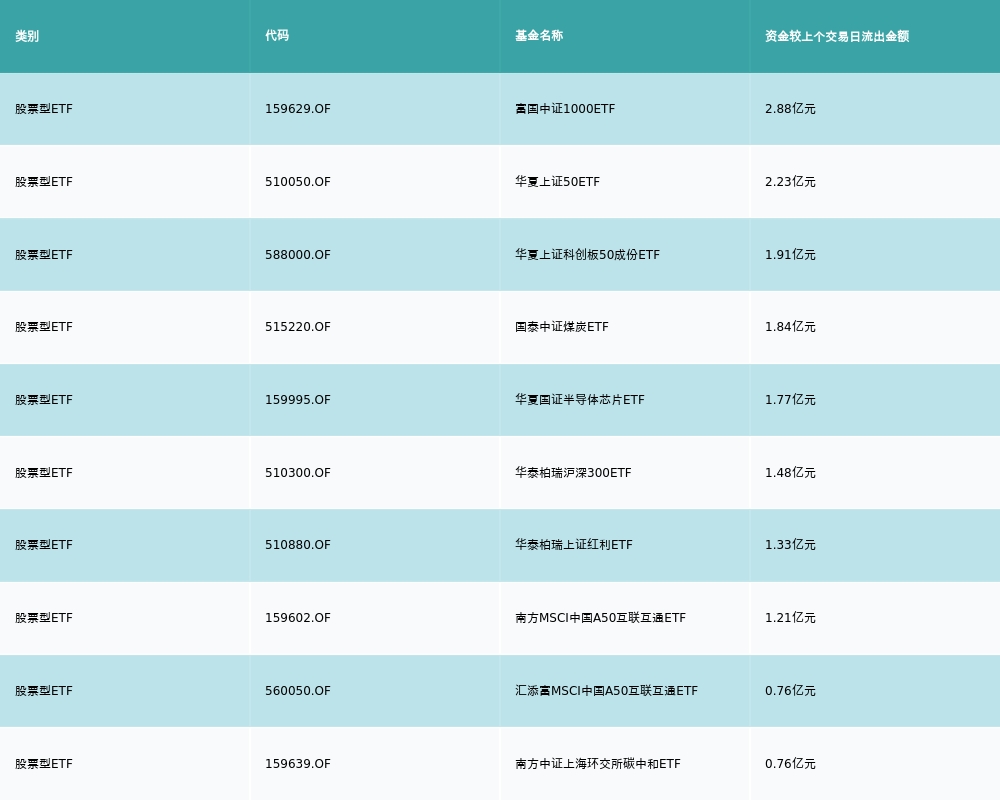Screen dimensions: 1000x800
Task: Select fund code 159629.OF
Action: 298,109
